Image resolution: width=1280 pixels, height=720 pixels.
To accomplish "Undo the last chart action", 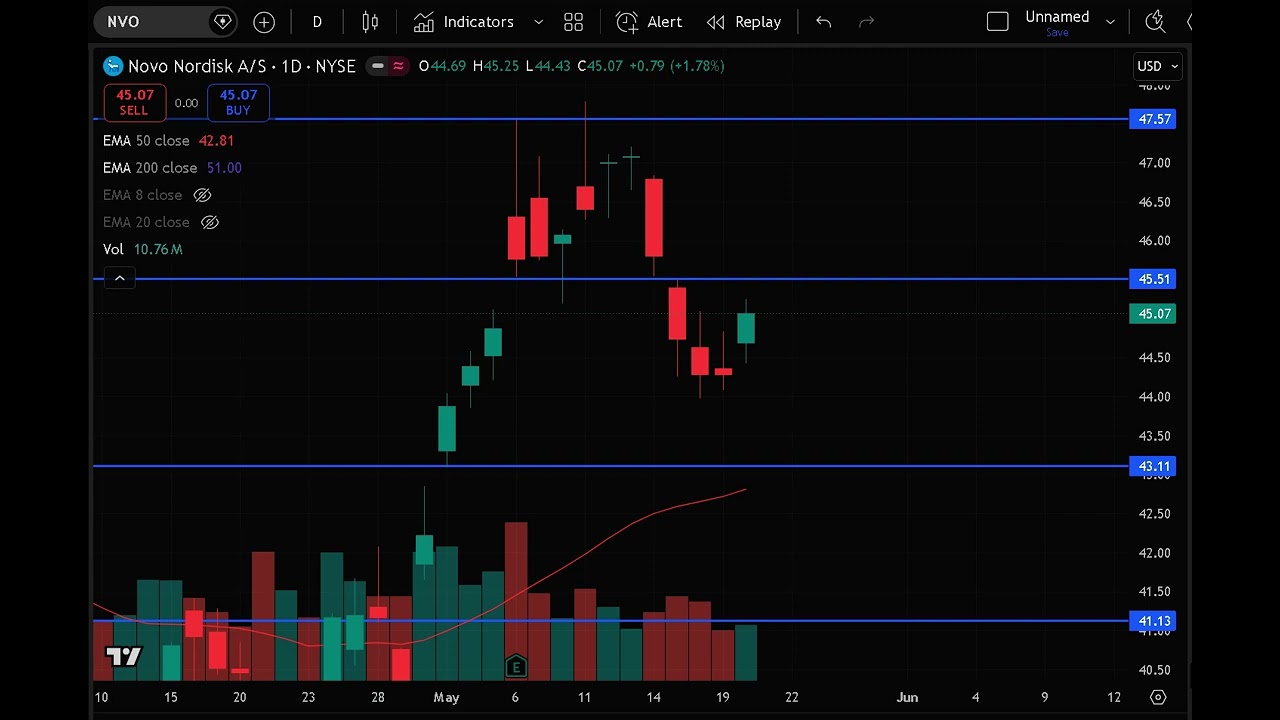I will tap(823, 21).
